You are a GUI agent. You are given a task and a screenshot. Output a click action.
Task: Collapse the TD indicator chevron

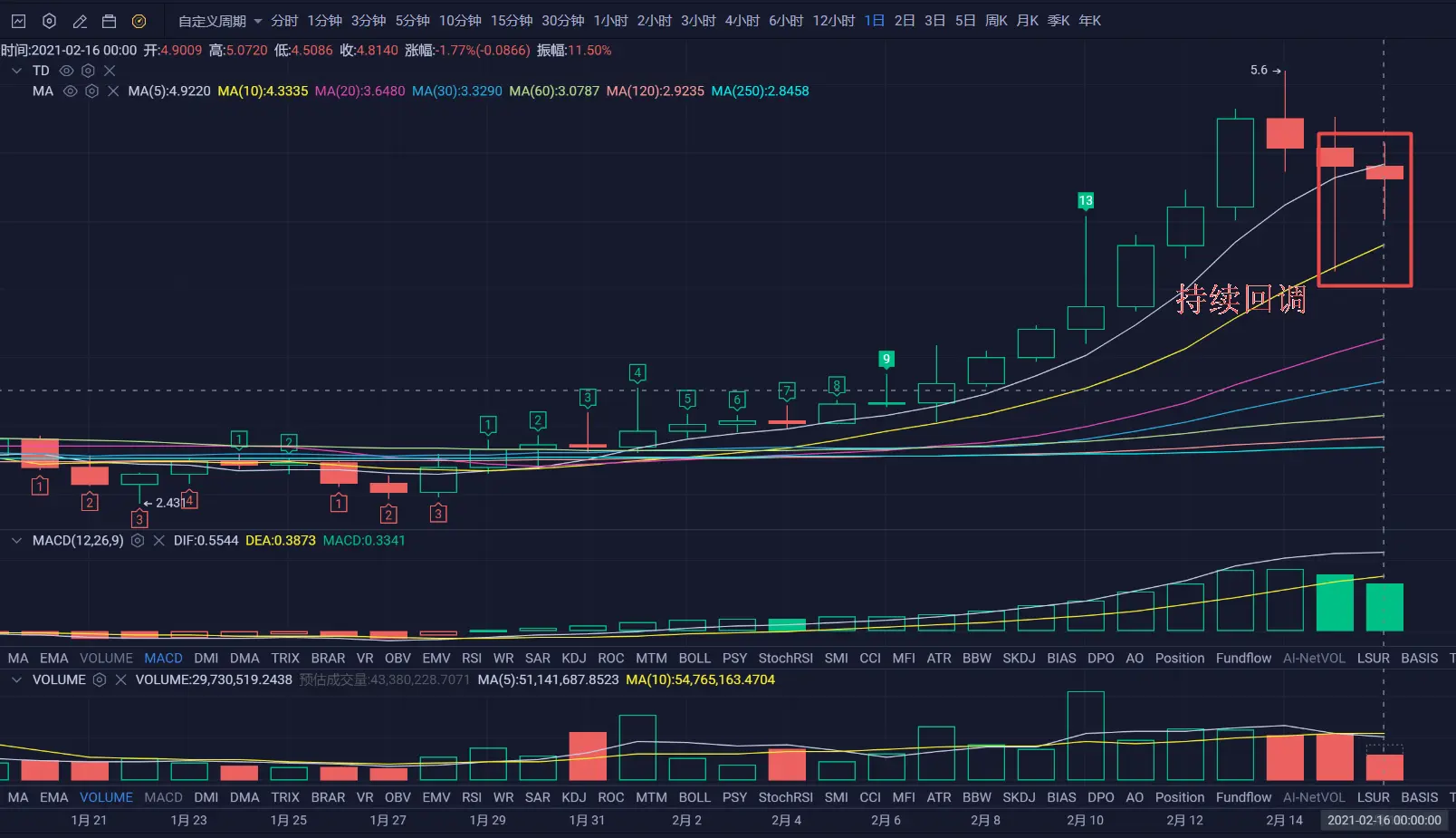coord(16,71)
